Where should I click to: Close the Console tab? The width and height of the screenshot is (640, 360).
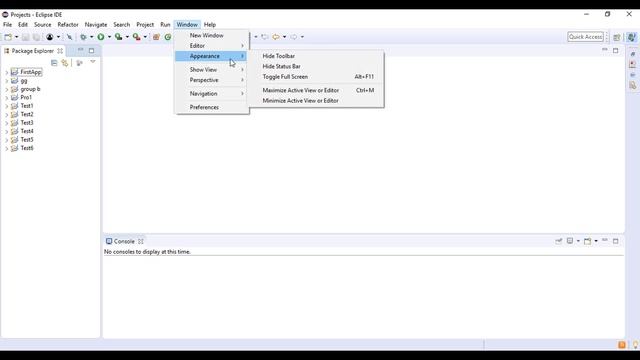click(x=140, y=241)
